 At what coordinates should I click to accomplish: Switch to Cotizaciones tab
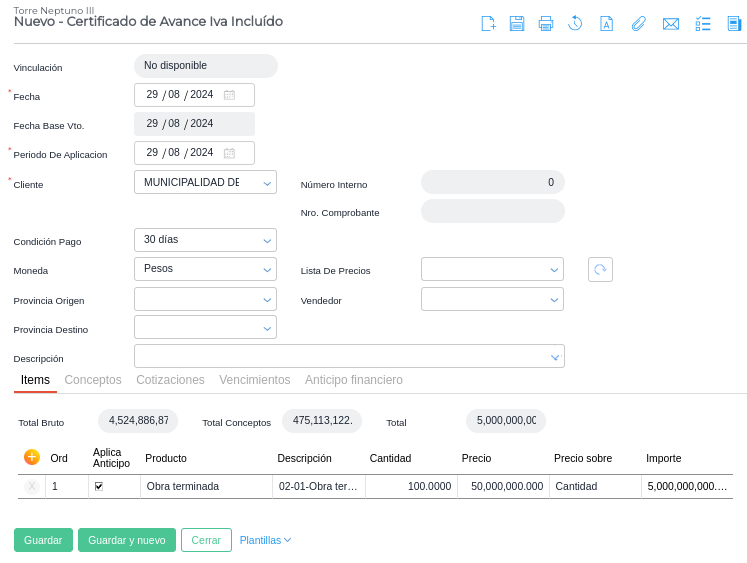point(170,380)
